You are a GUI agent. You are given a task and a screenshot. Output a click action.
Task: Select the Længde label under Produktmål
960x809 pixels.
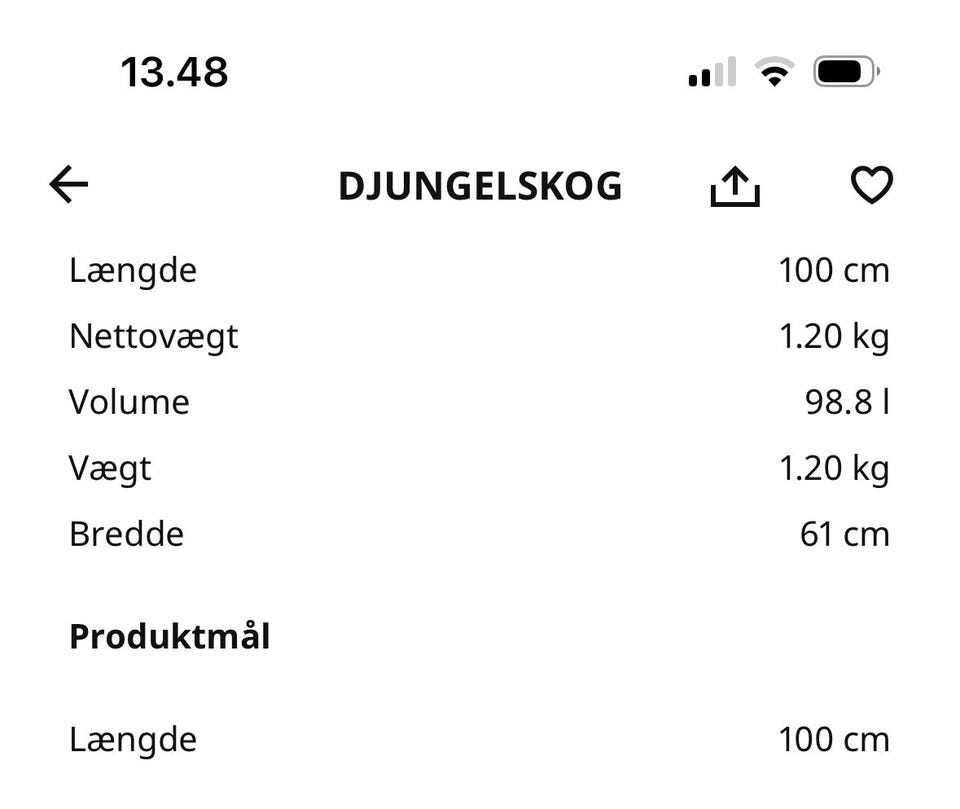click(x=133, y=740)
